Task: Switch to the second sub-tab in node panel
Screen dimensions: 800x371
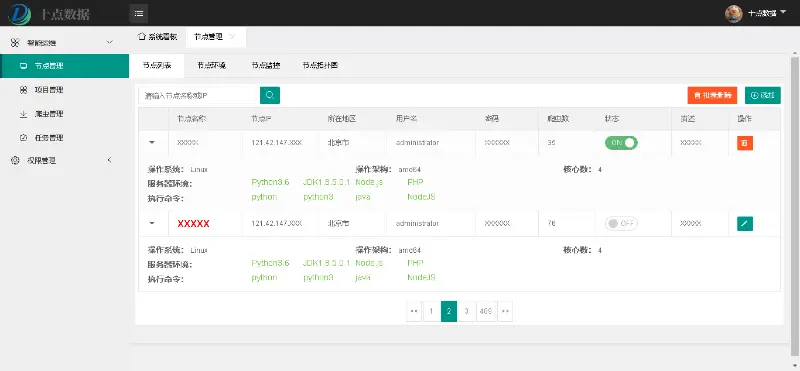Action: 212,66
